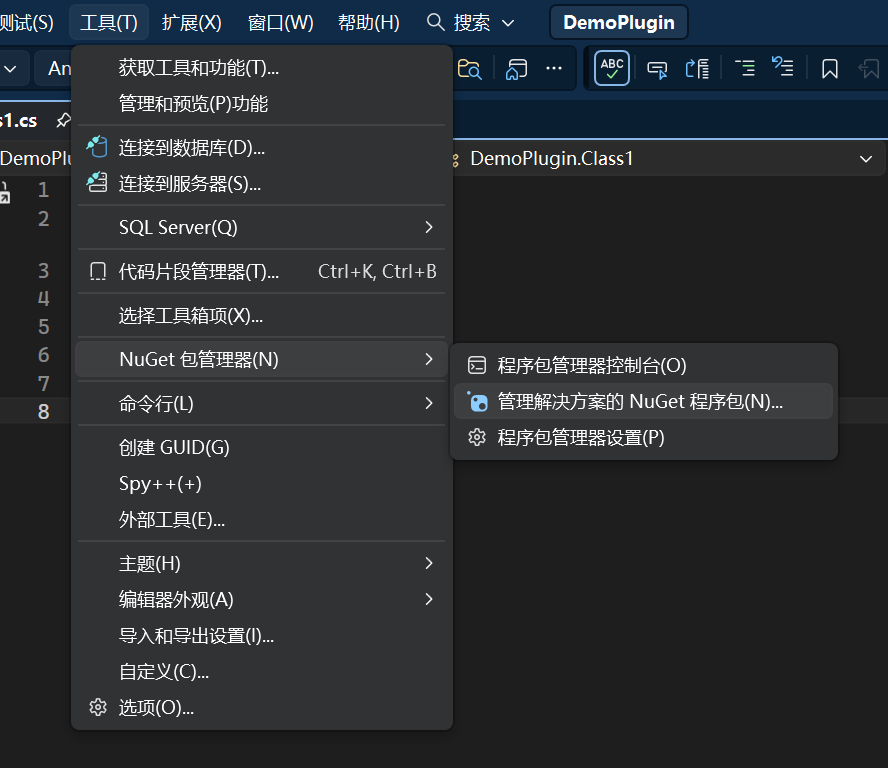
Task: Select 管理解决方案的 NuGet 程序包(N)...
Action: (x=640, y=402)
